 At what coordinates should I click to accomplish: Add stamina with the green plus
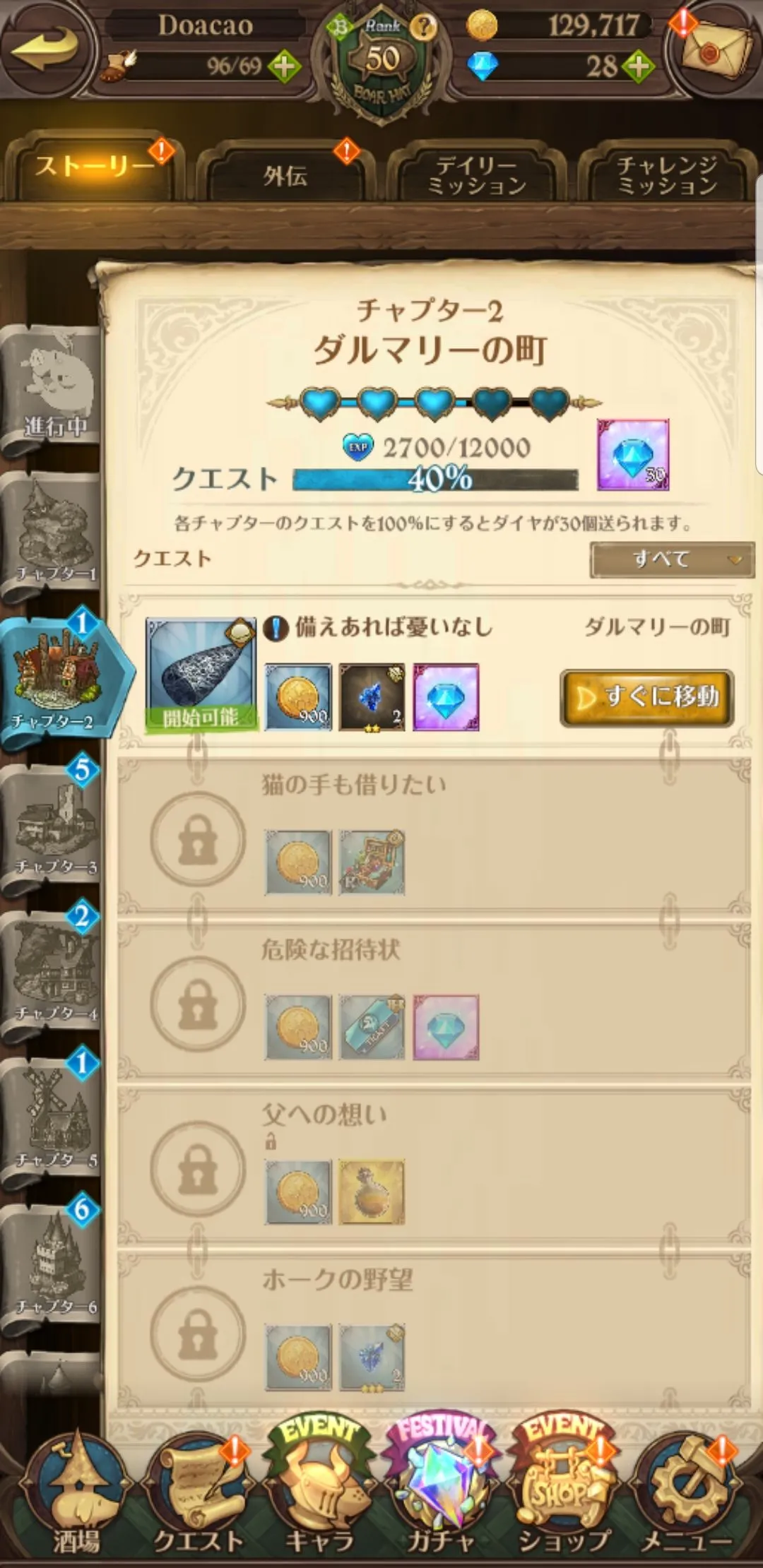[283, 67]
